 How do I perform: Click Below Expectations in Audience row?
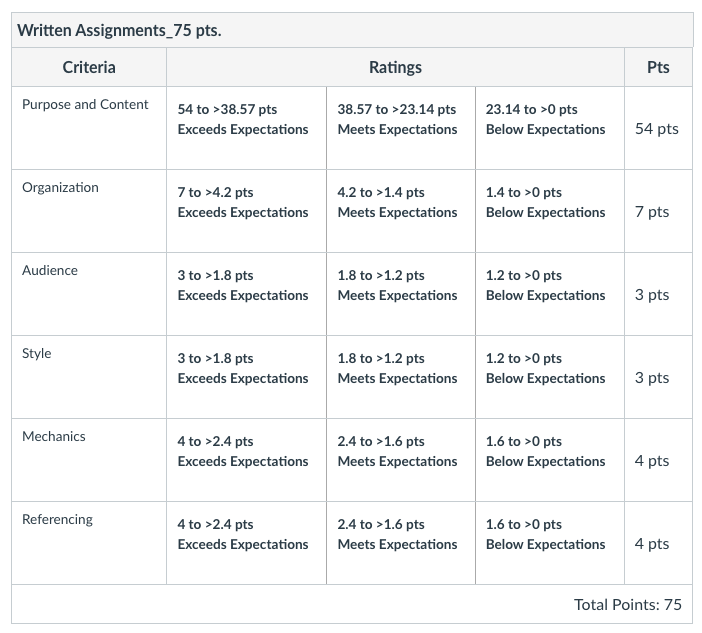click(x=550, y=294)
